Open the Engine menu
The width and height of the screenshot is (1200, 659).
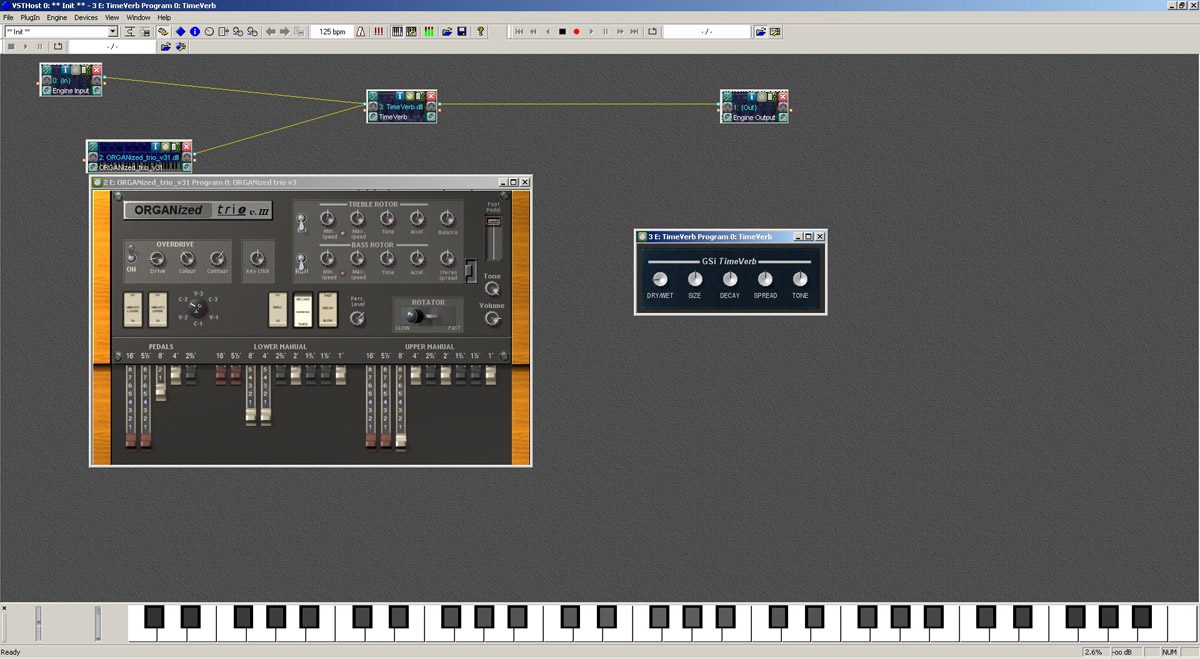(x=57, y=17)
